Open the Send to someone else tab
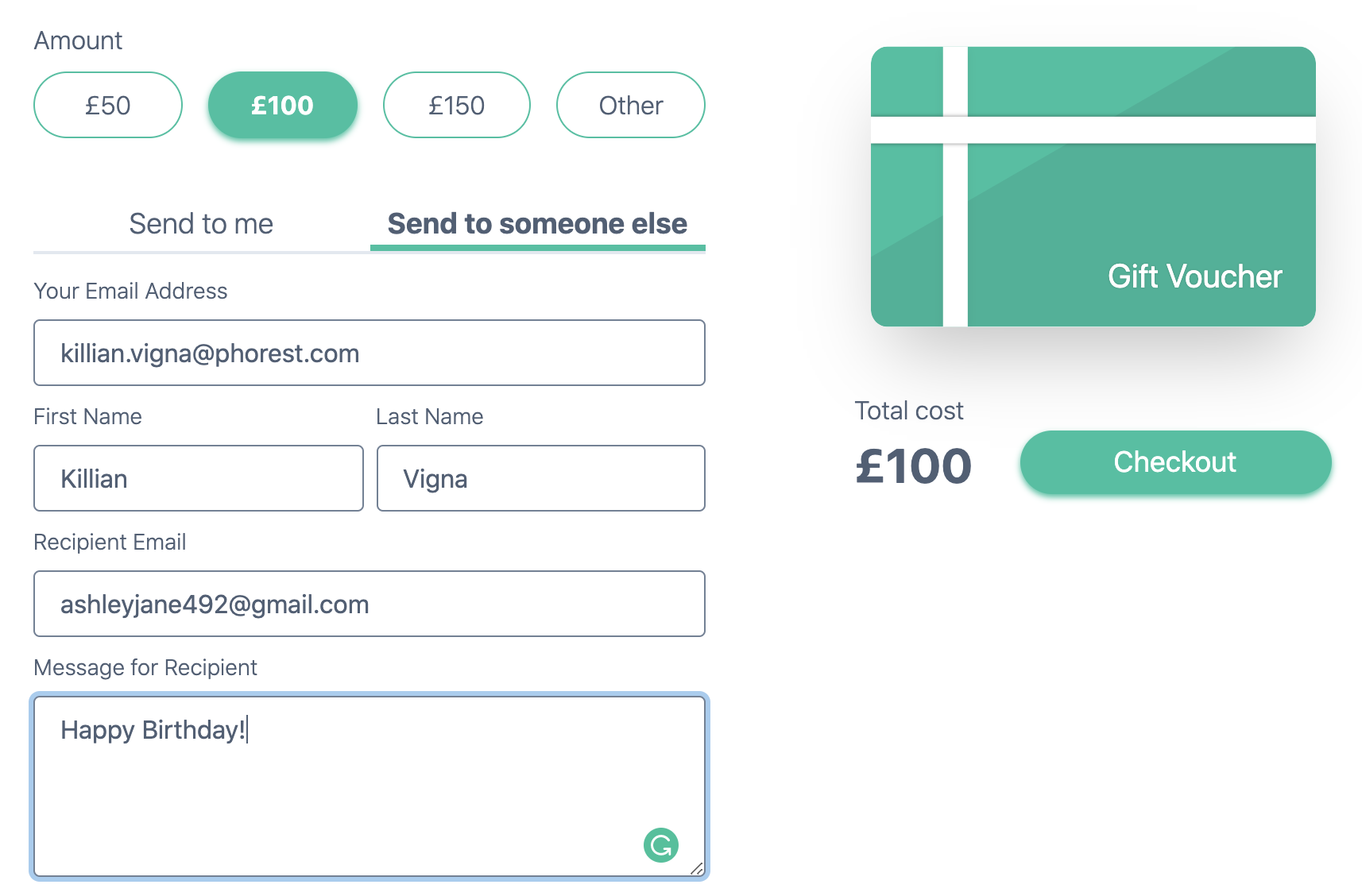This screenshot has height=896, width=1362. point(538,224)
